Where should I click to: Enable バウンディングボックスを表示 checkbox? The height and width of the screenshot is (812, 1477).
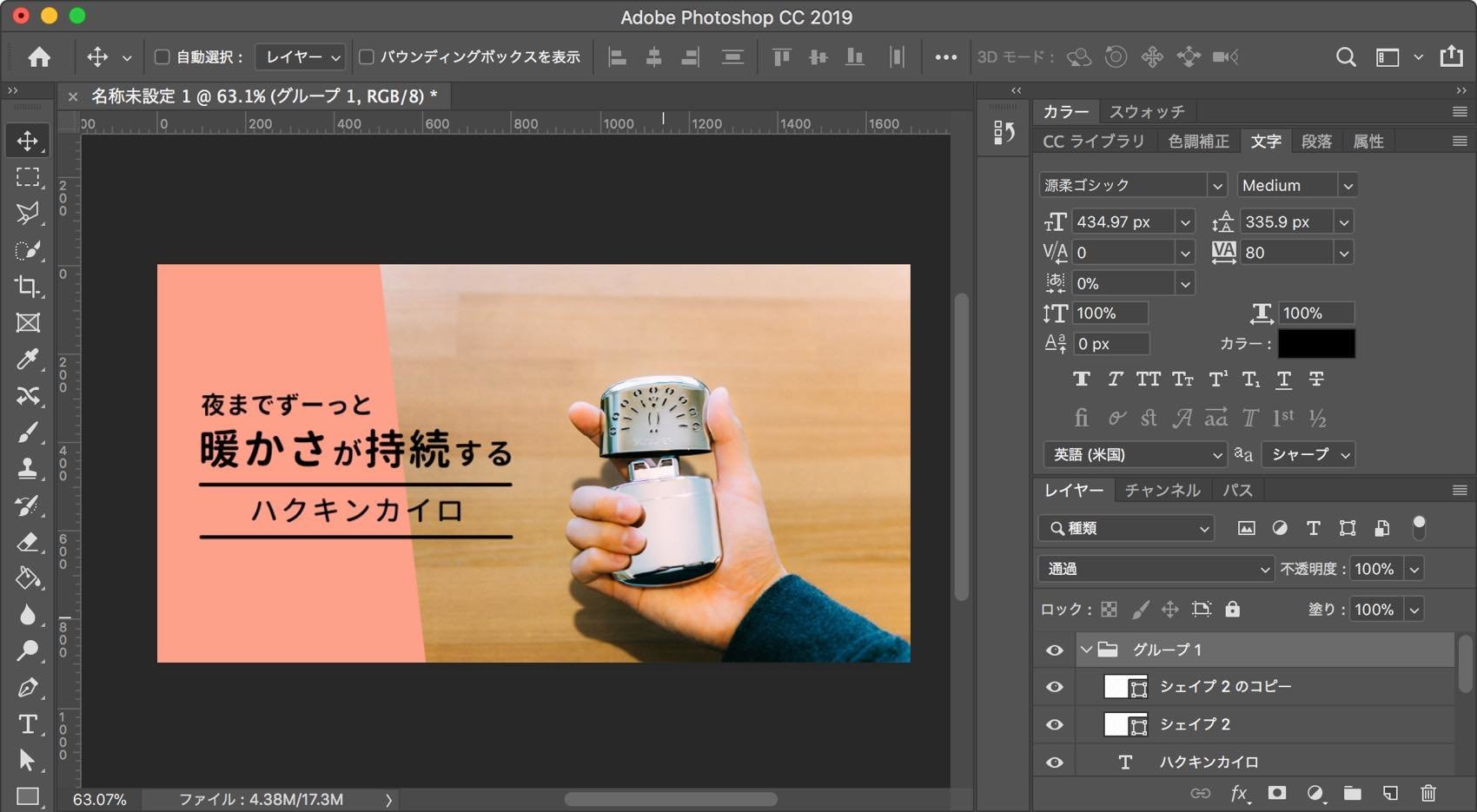coord(367,57)
